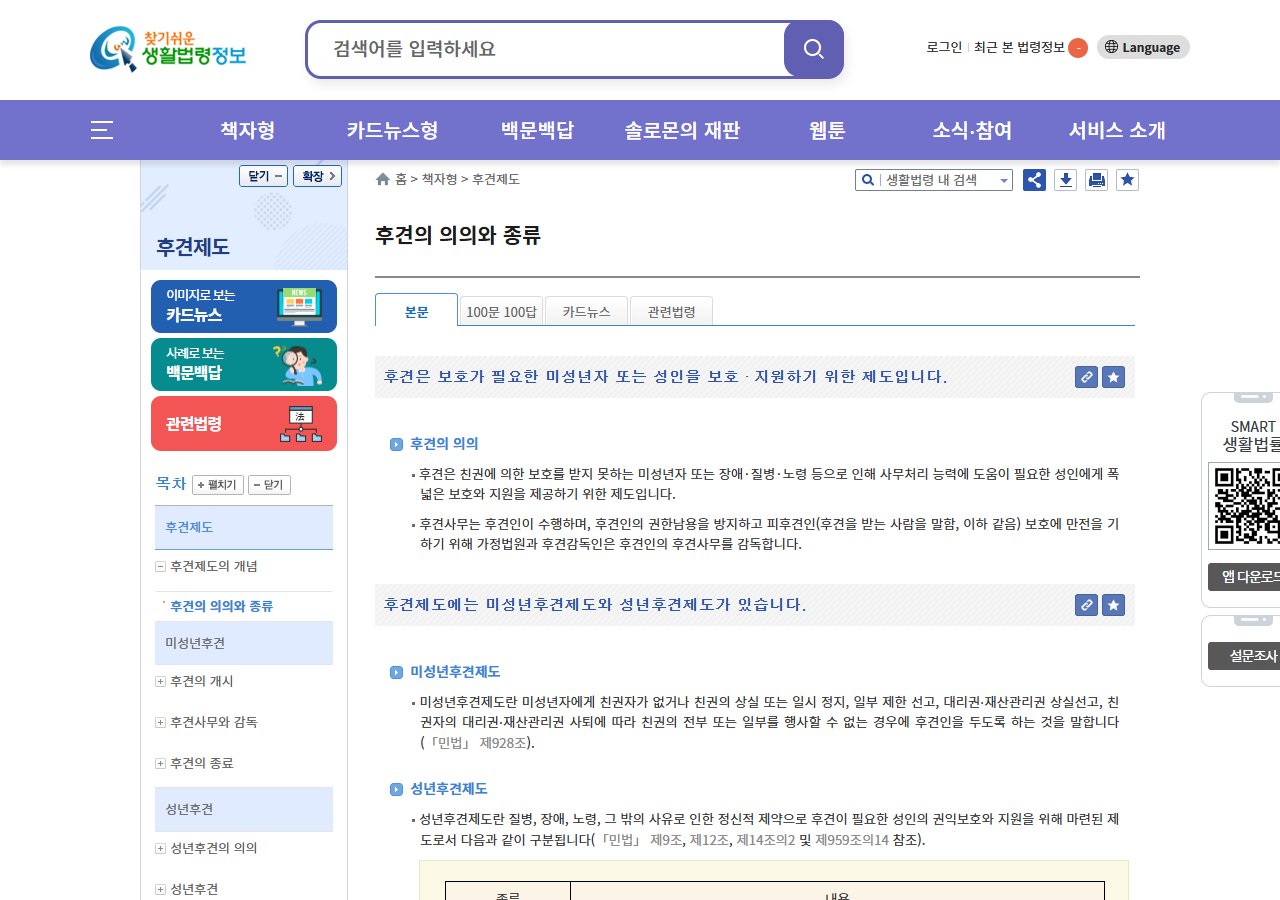Copy link icon for 후견제도에는 heading bar
This screenshot has width=1280, height=900.
point(1086,605)
